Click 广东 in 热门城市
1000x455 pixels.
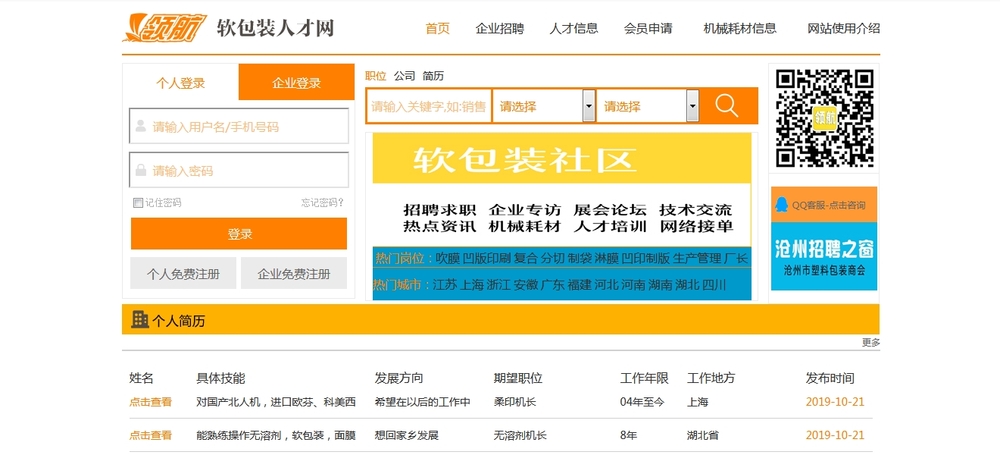pos(552,285)
